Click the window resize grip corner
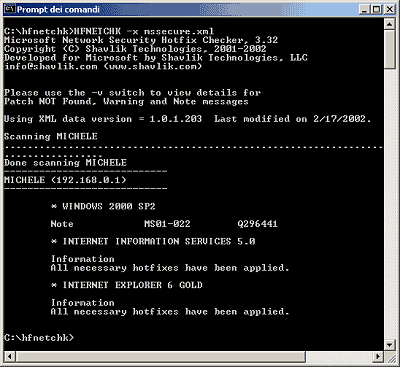This screenshot has width=400, height=367. [x=390, y=357]
